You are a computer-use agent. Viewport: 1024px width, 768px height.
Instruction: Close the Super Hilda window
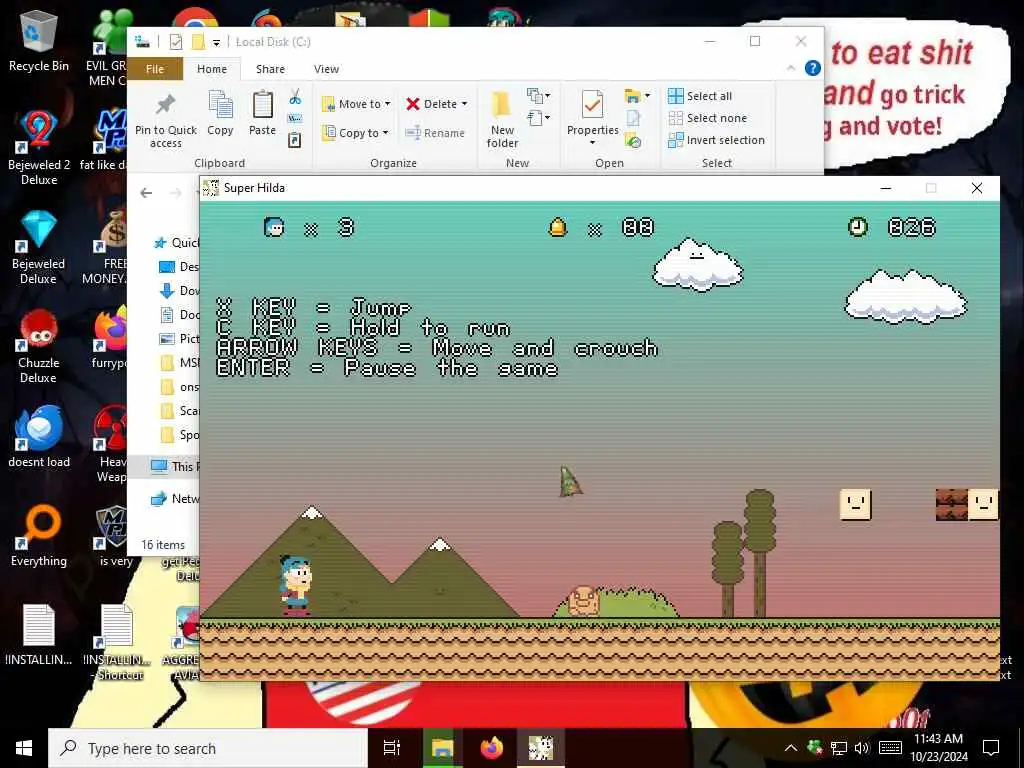click(977, 188)
